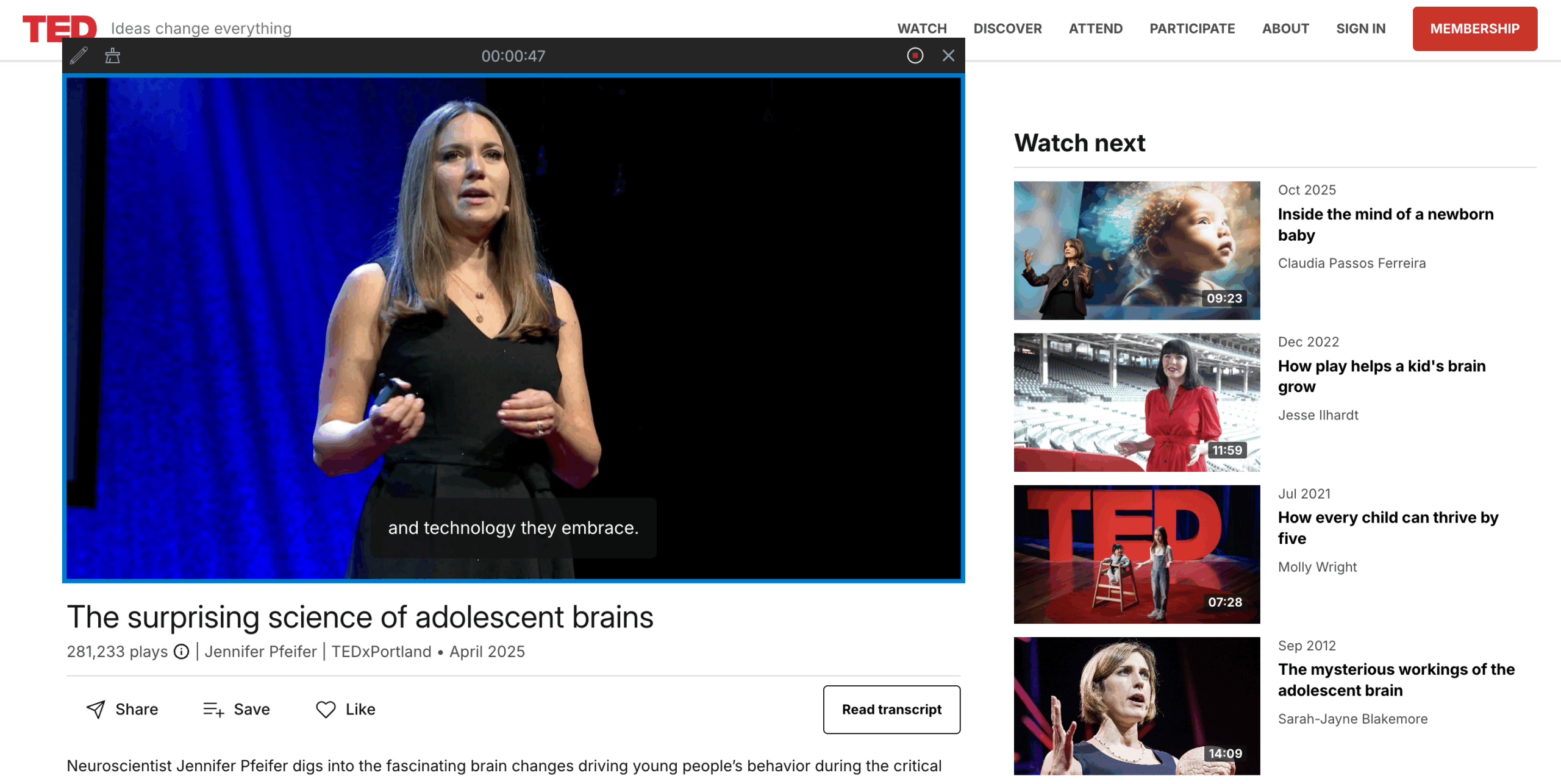
Task: Select ABOUT in the top navigation
Action: (1285, 28)
